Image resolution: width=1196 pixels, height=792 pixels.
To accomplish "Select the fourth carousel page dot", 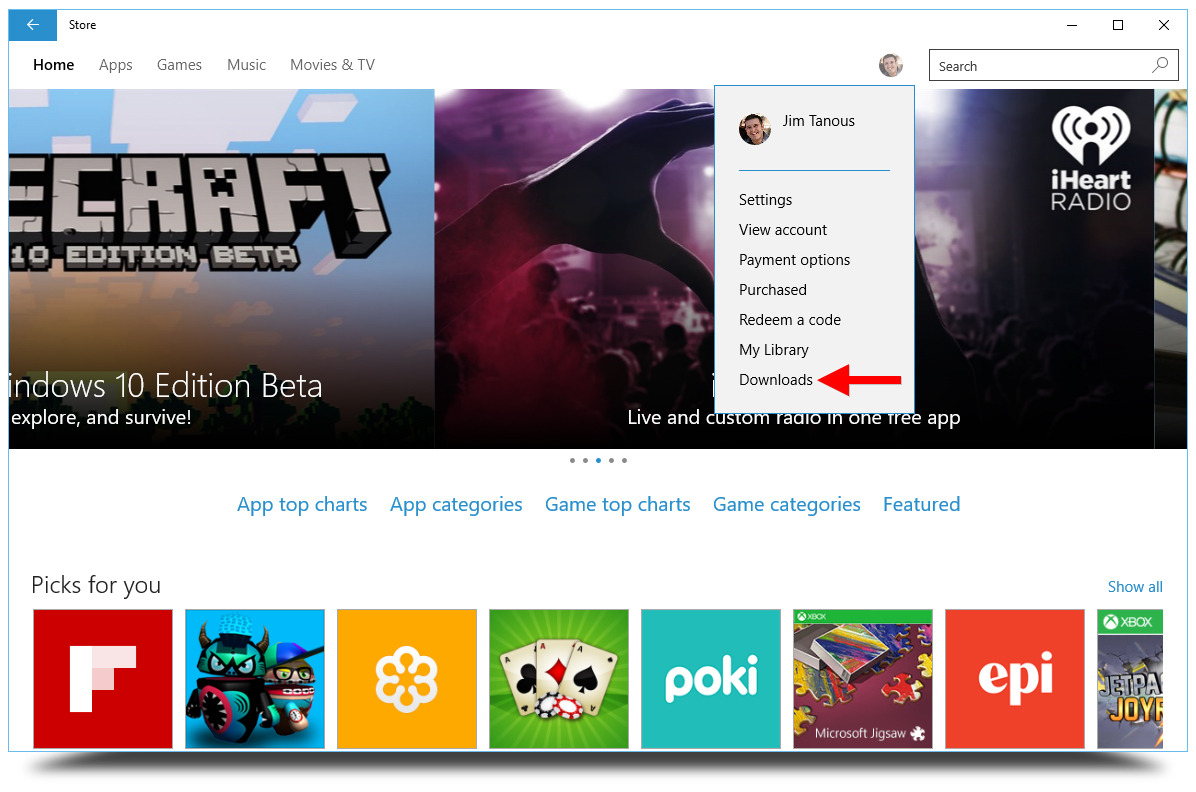I will pyautogui.click(x=611, y=460).
